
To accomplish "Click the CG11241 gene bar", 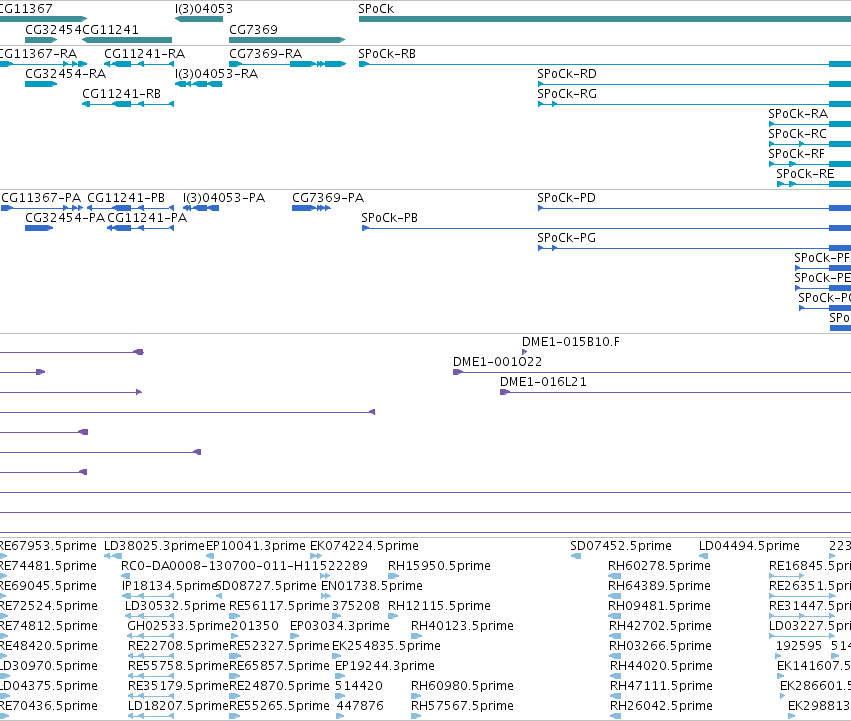I will tap(127, 40).
